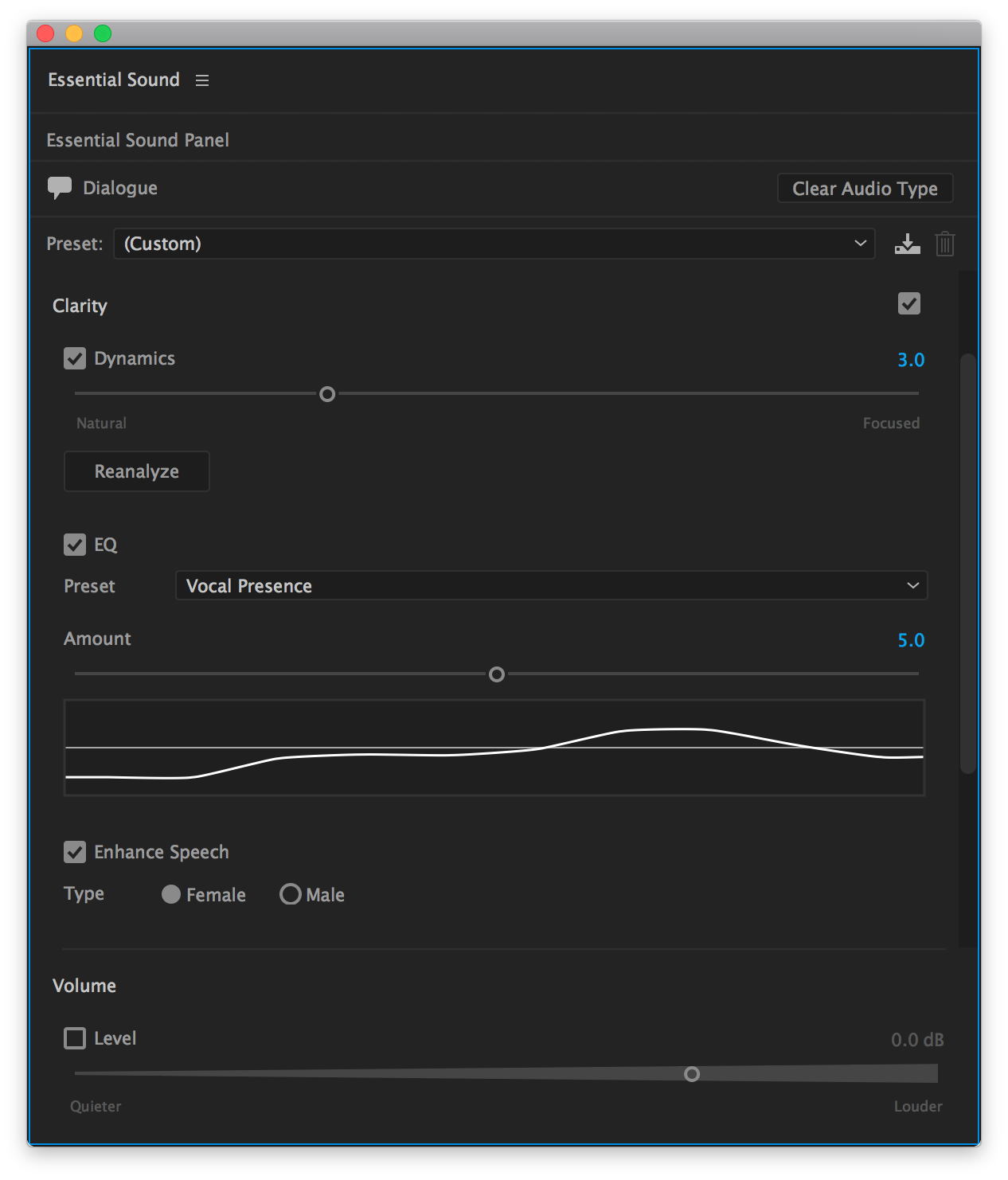The height and width of the screenshot is (1180, 1008).
Task: Expand the Vocal Presence EQ preset dropdown
Action: pyautogui.click(x=551, y=586)
